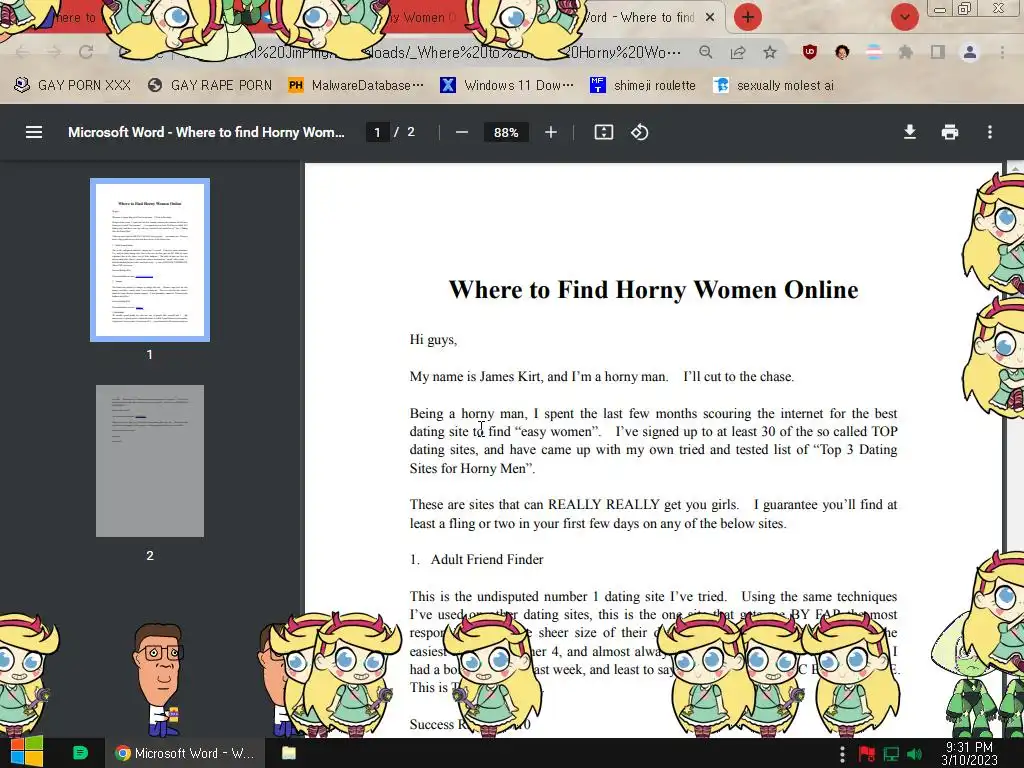Open the Chrome three-dot menu
The height and width of the screenshot is (768, 1024).
(x=1002, y=52)
